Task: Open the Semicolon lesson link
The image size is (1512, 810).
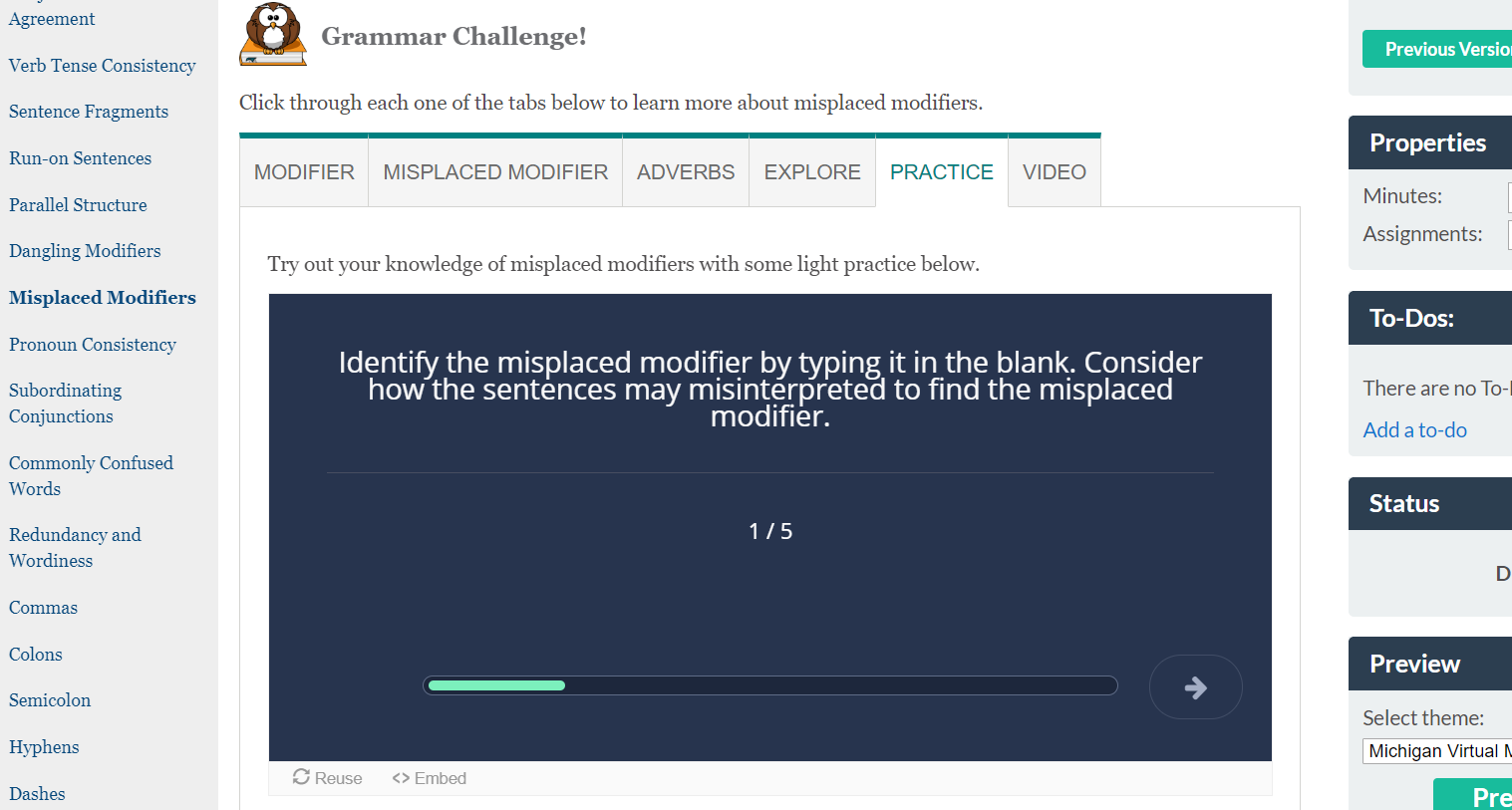Action: point(50,700)
